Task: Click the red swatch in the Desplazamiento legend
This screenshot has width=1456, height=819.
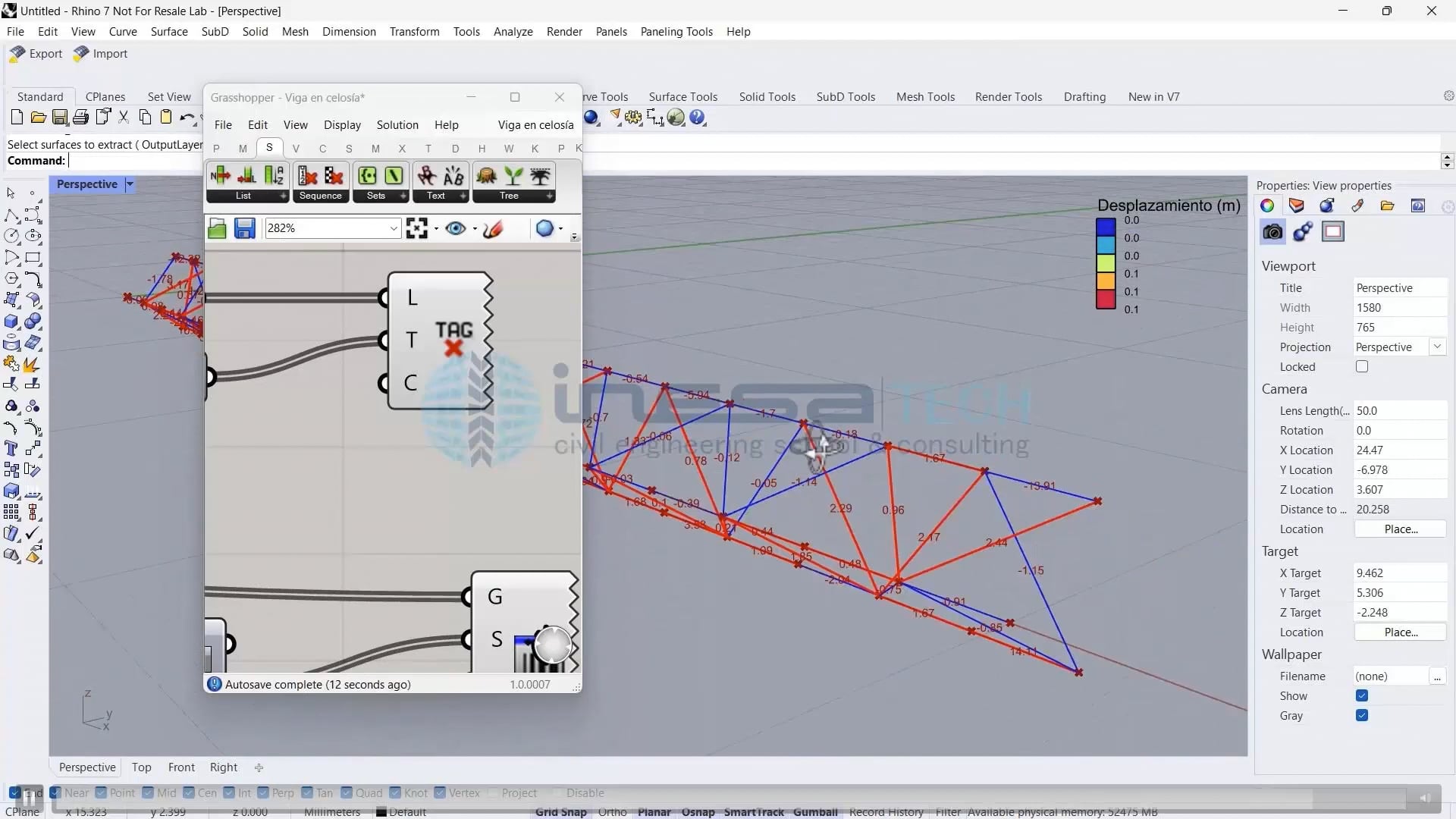Action: 1107,300
